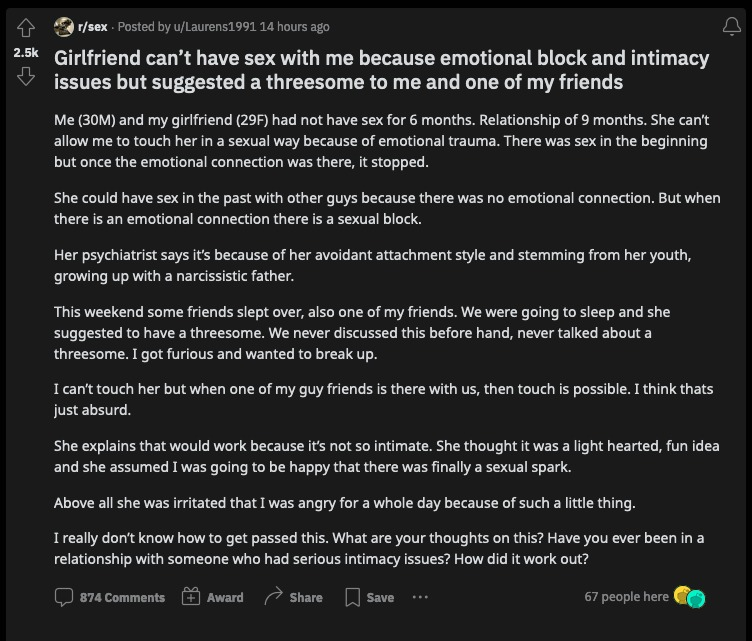Image resolution: width=752 pixels, height=641 pixels.
Task: Go to the r/sex subreddit link
Action: (x=94, y=27)
